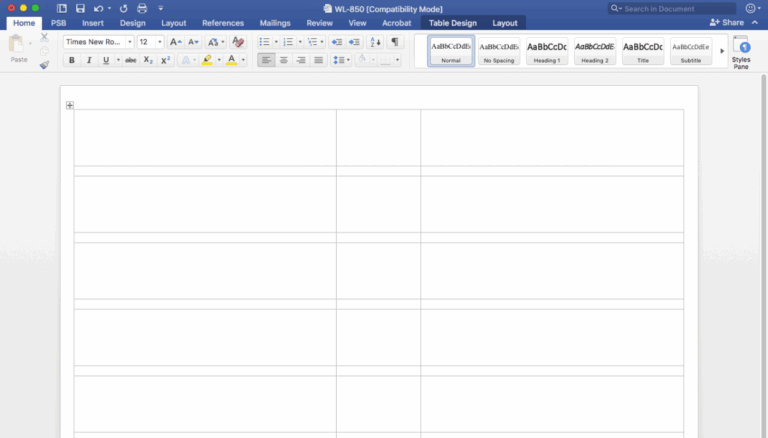Switch to the Mailings tab

pyautogui.click(x=275, y=23)
